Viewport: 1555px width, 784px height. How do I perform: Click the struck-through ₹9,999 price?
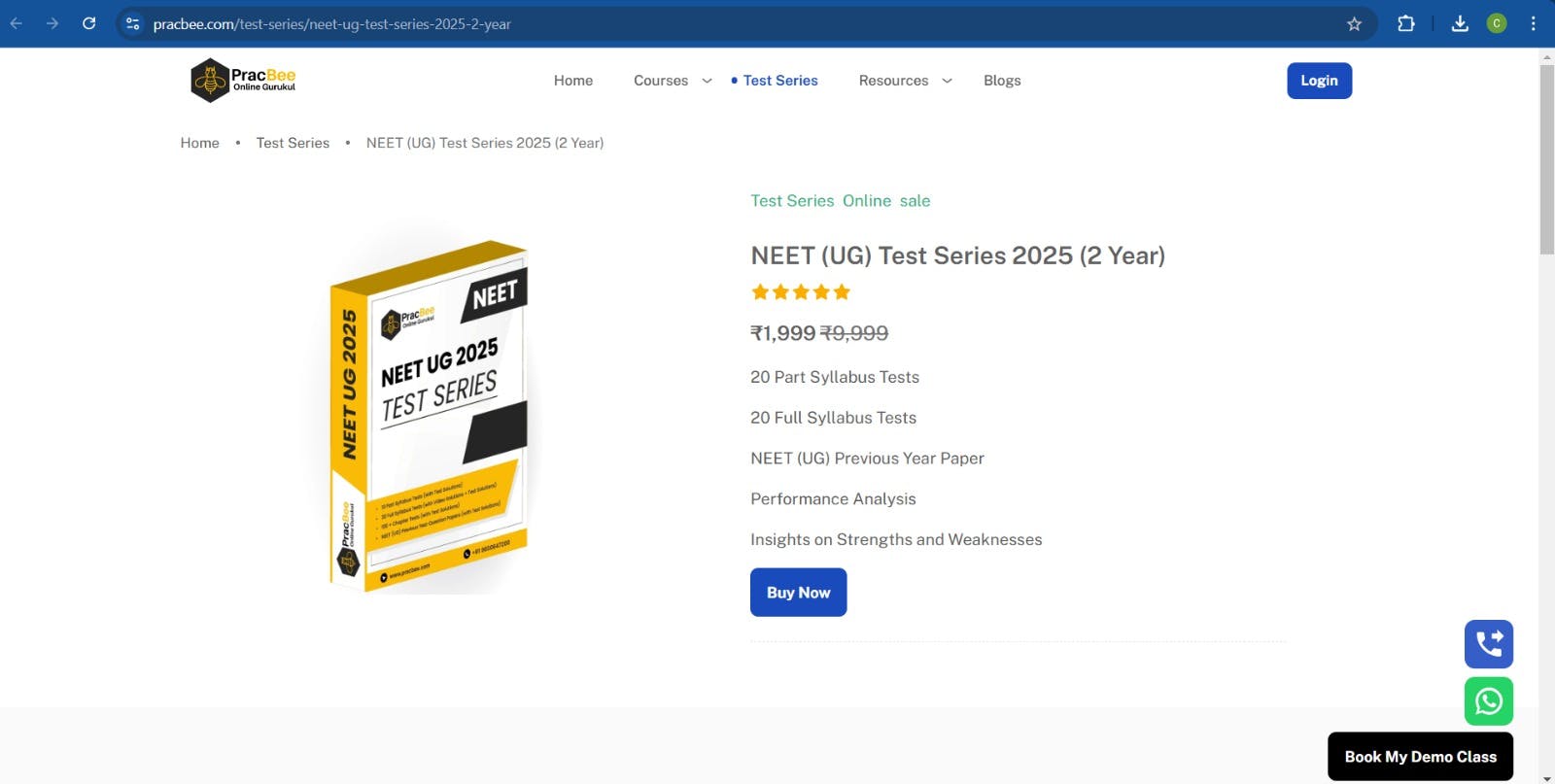pos(854,333)
